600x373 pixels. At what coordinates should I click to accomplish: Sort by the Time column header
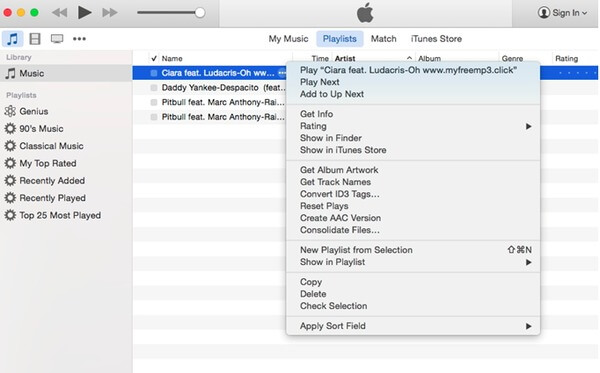pyautogui.click(x=320, y=59)
